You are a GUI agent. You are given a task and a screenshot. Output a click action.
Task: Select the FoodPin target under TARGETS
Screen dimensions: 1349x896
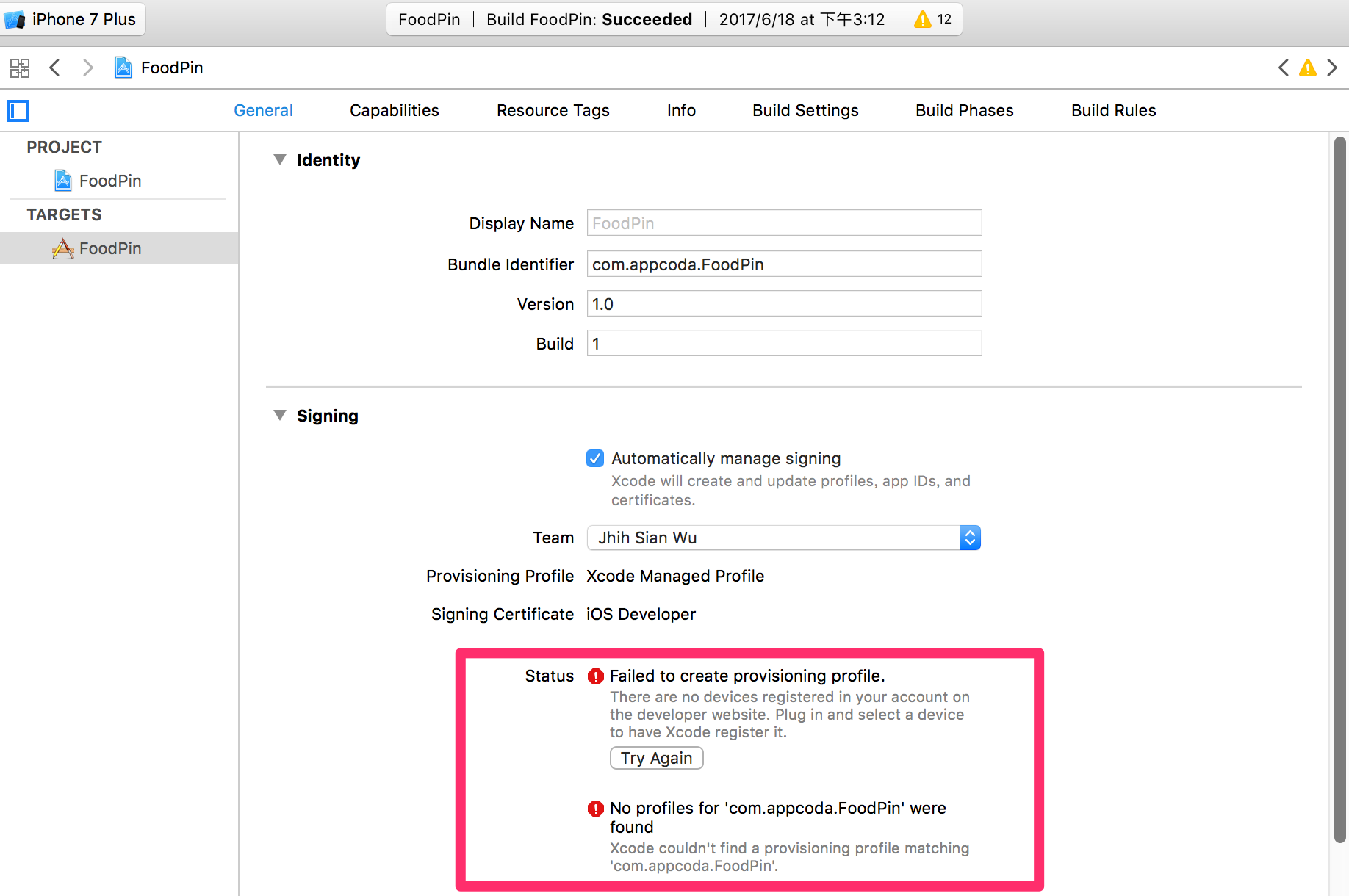[x=119, y=248]
